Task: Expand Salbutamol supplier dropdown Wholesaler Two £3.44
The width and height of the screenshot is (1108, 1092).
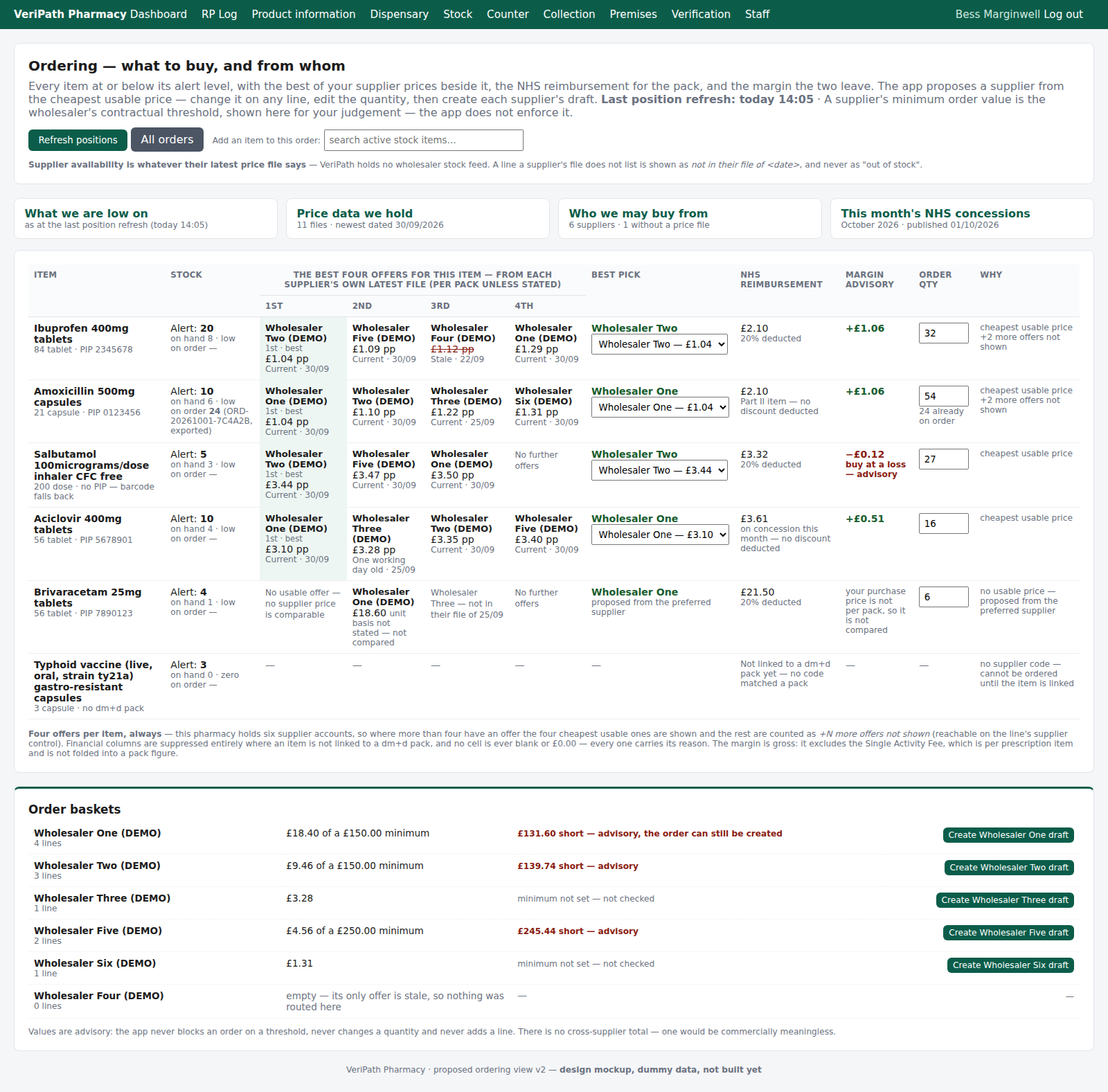Action: 659,470
